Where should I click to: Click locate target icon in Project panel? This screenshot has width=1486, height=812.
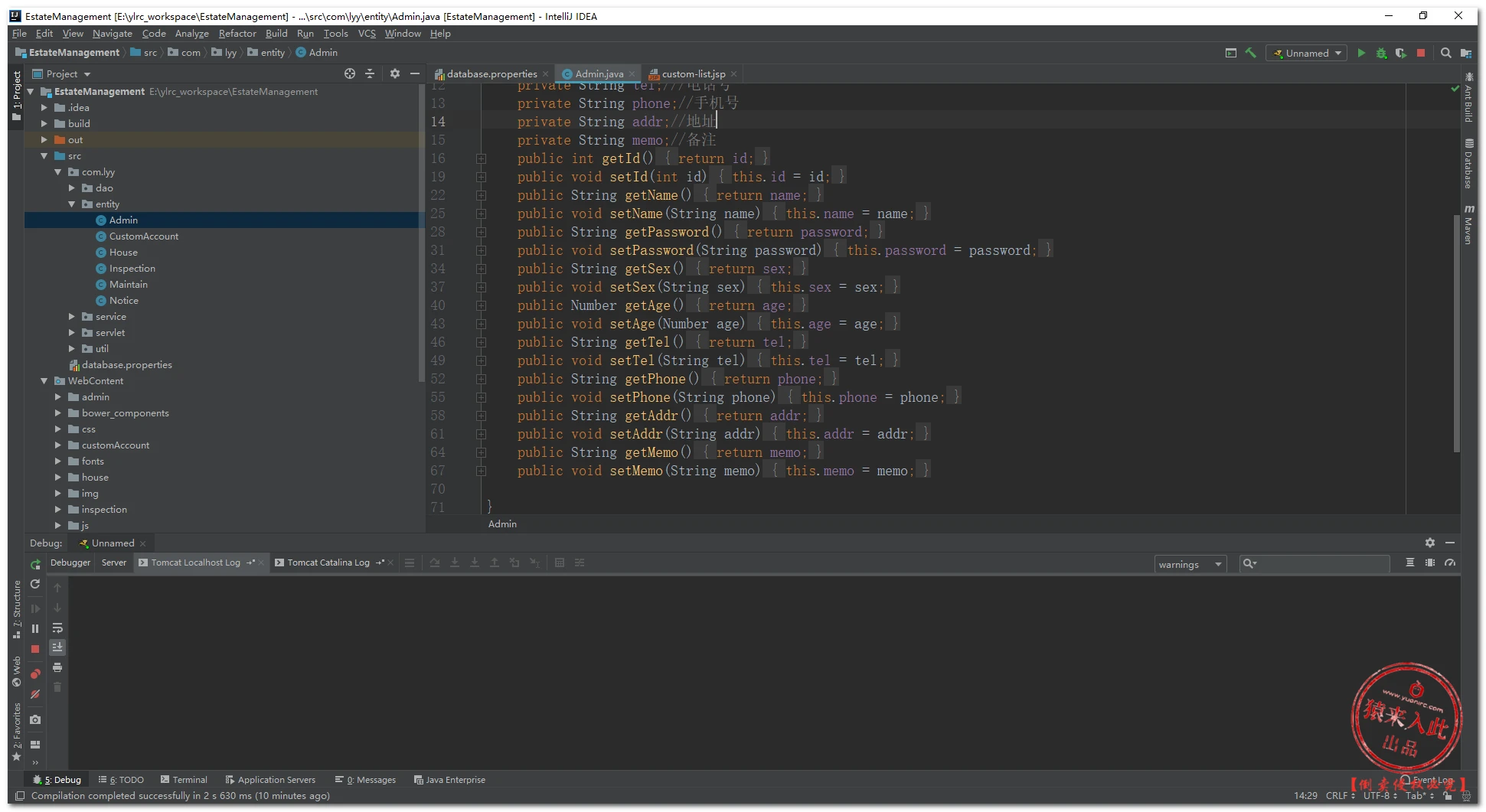[x=350, y=73]
